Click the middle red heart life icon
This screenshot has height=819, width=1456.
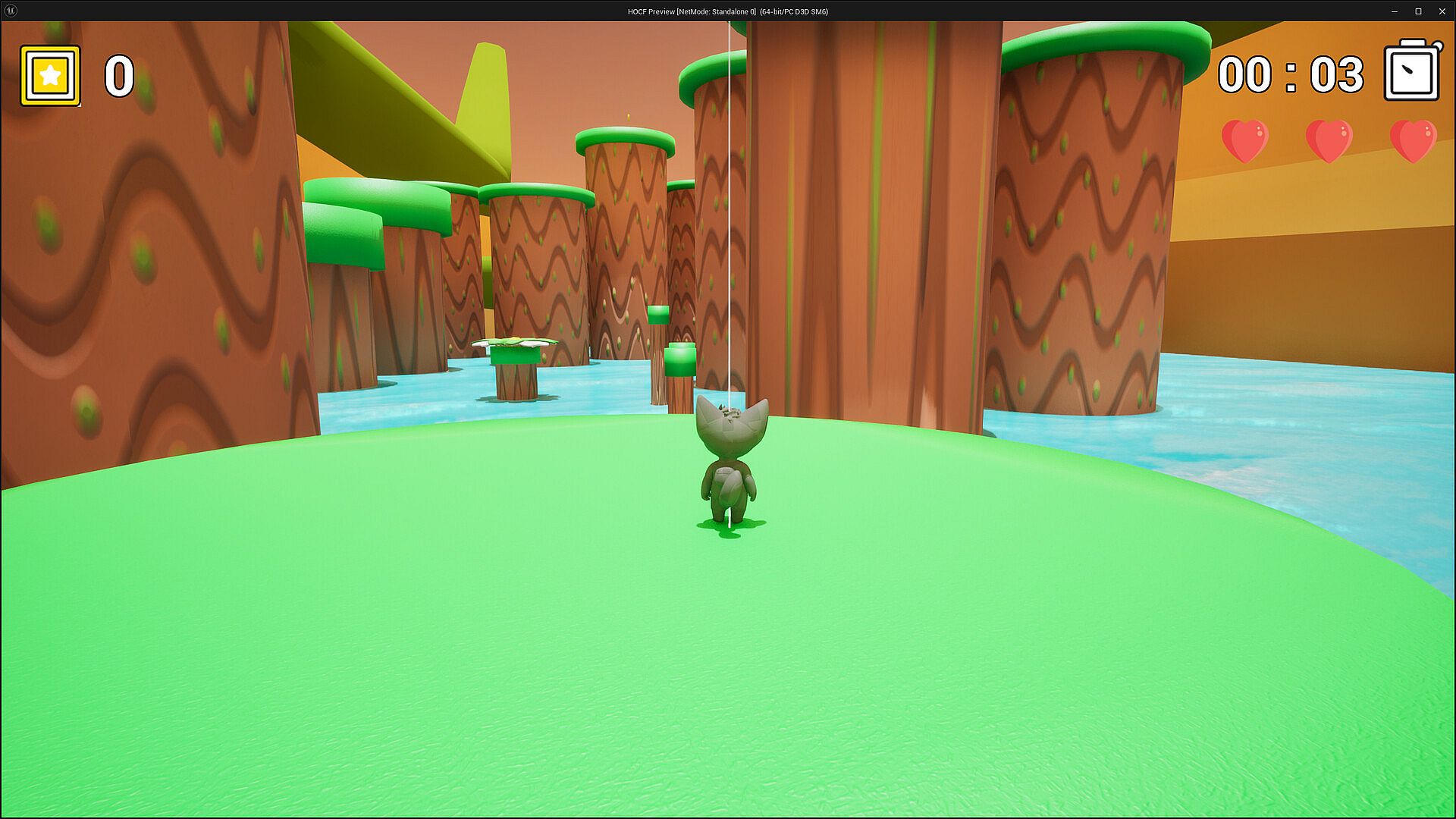coord(1329,141)
